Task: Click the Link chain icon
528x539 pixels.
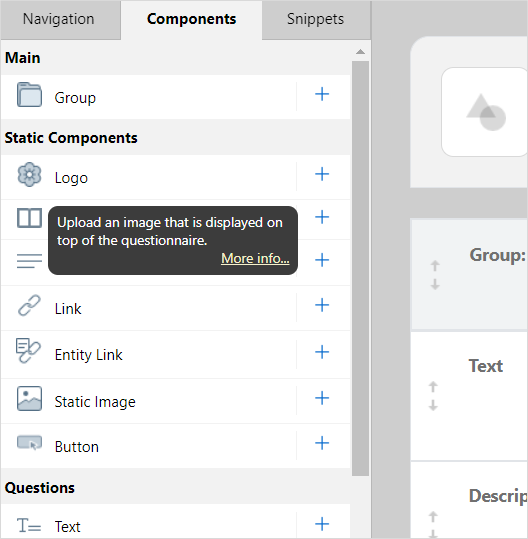Action: [x=29, y=305]
